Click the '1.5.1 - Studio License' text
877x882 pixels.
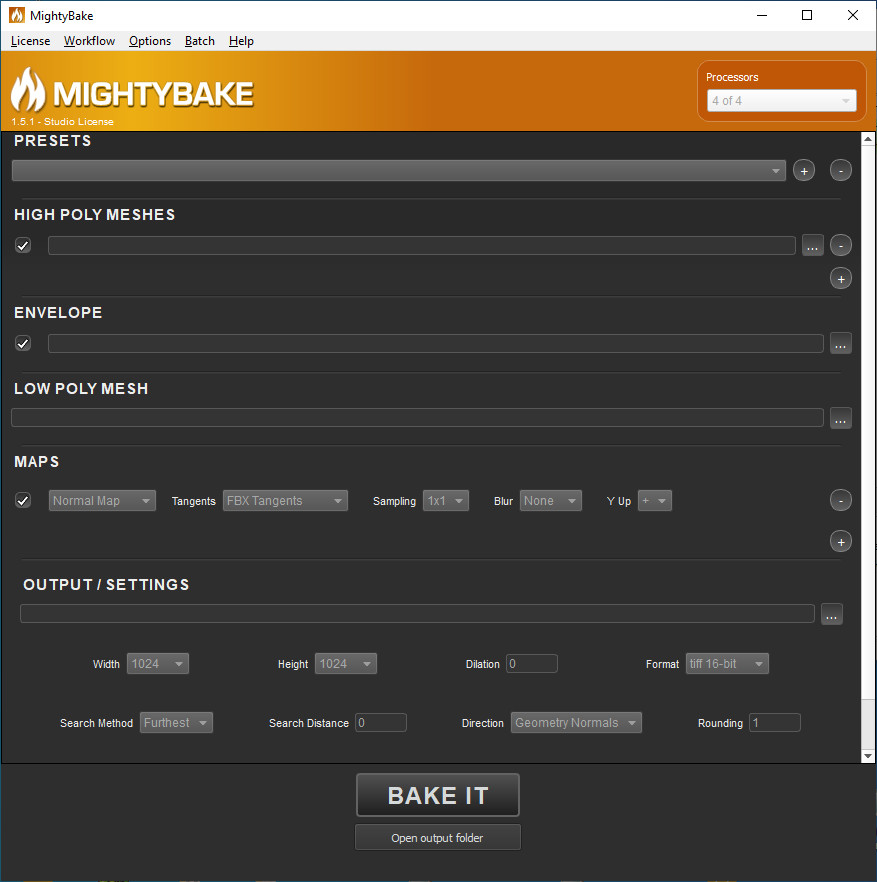62,122
